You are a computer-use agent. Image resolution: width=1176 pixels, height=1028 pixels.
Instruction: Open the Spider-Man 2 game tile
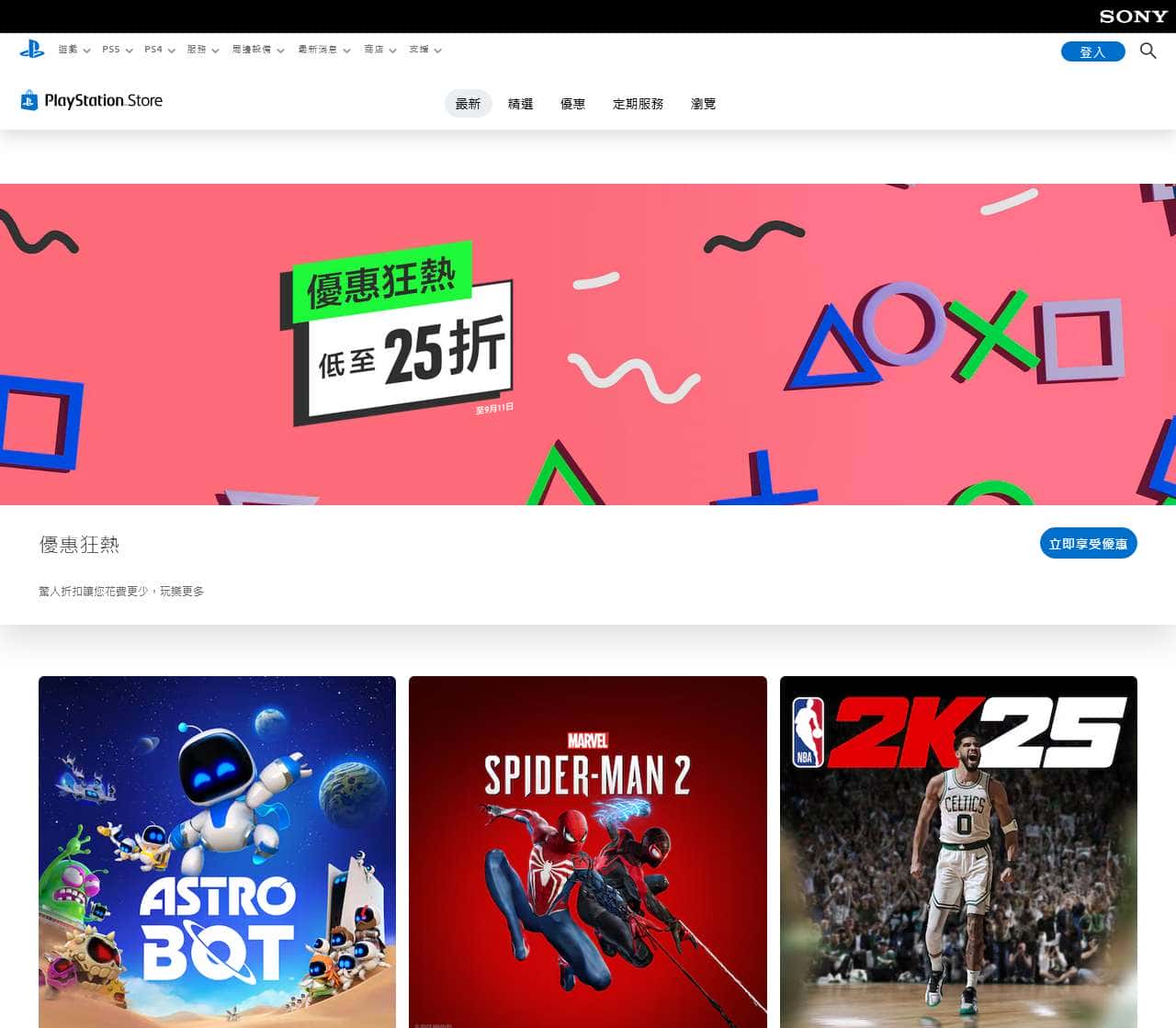pyautogui.click(x=588, y=852)
